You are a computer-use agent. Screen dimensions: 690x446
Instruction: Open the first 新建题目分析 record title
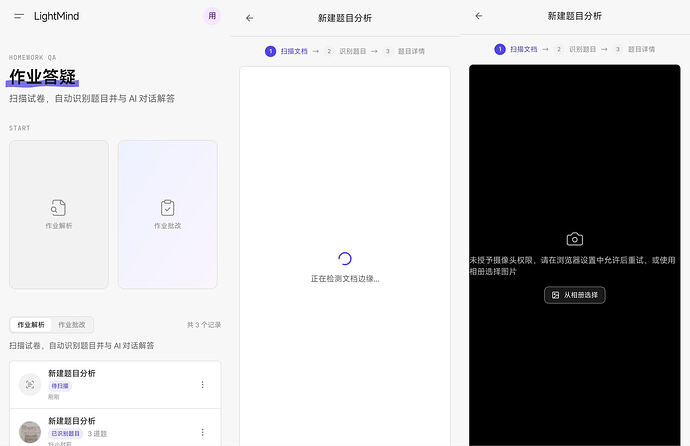point(72,373)
